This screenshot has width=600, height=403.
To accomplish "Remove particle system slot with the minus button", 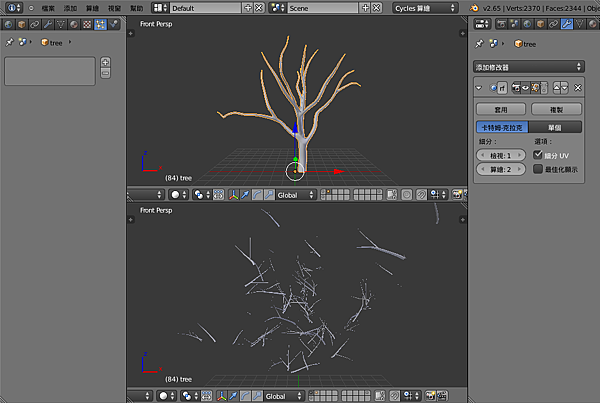I will [x=105, y=73].
